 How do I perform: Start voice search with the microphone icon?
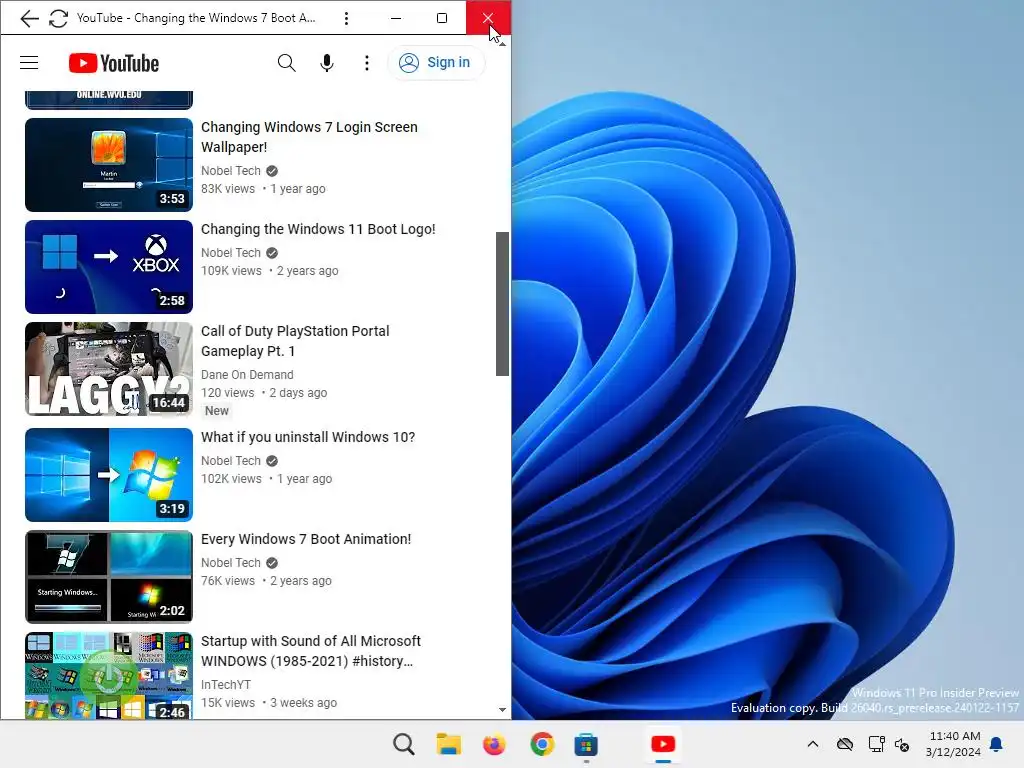pyautogui.click(x=327, y=63)
